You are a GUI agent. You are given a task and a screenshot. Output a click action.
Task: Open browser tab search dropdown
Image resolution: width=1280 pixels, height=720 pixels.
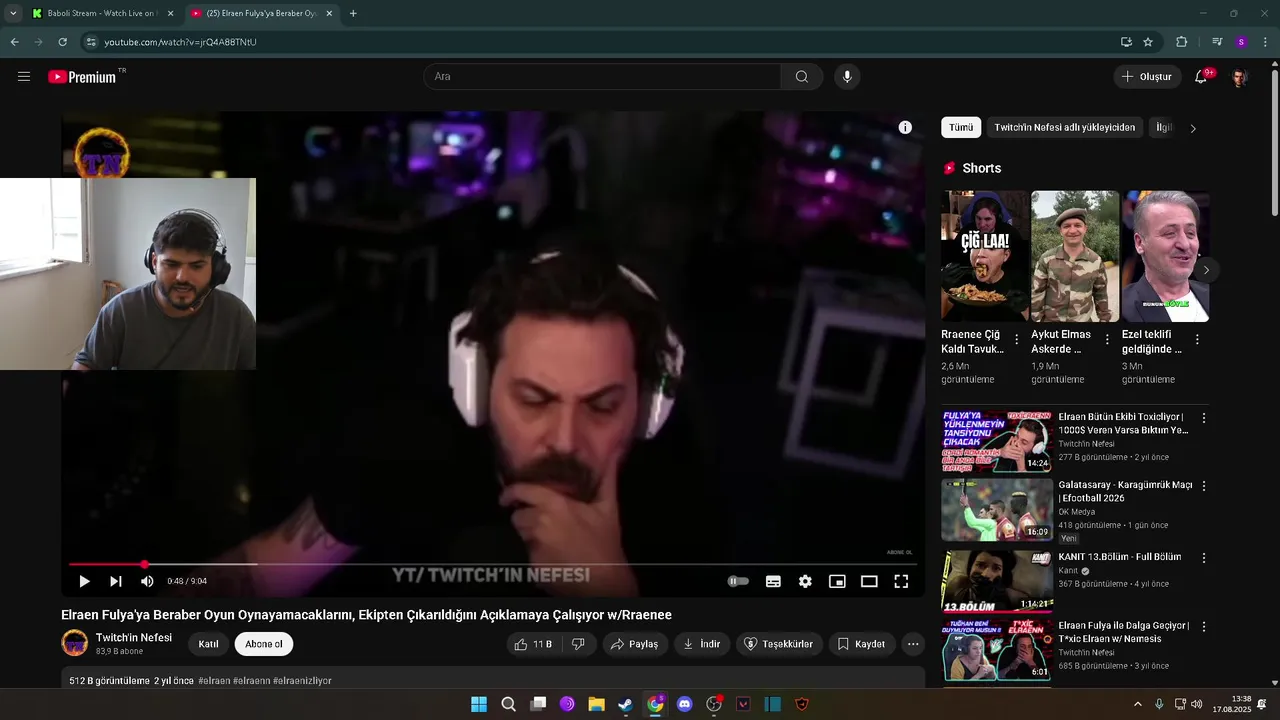coord(13,14)
